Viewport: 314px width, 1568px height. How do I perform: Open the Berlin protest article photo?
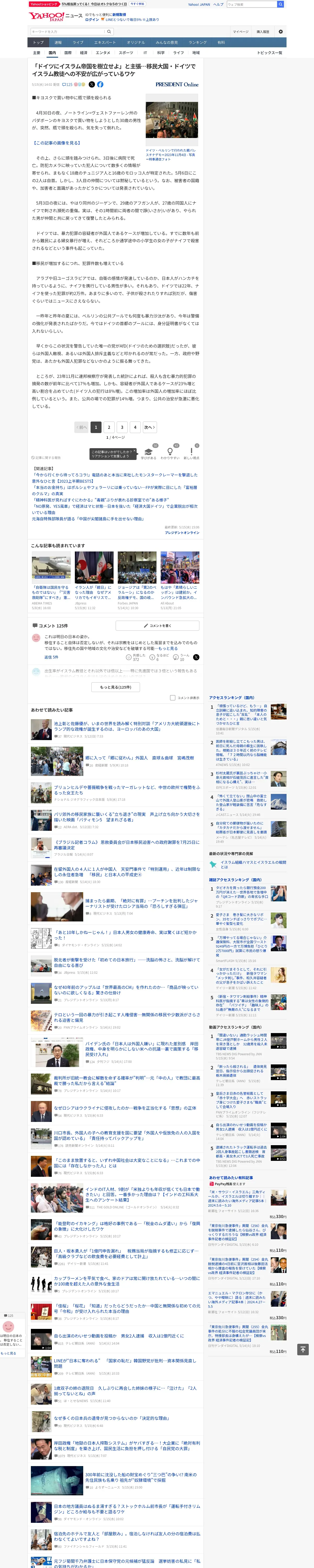[172, 120]
